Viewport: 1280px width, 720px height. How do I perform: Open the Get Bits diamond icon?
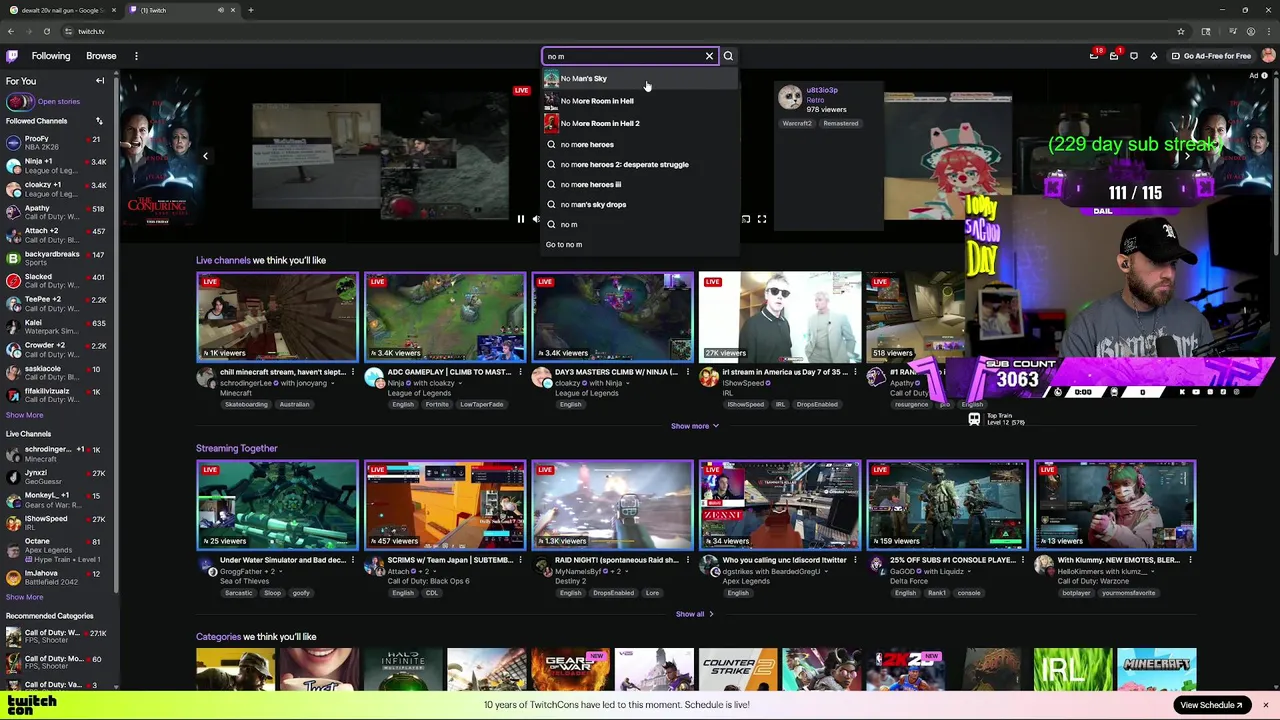(1154, 56)
